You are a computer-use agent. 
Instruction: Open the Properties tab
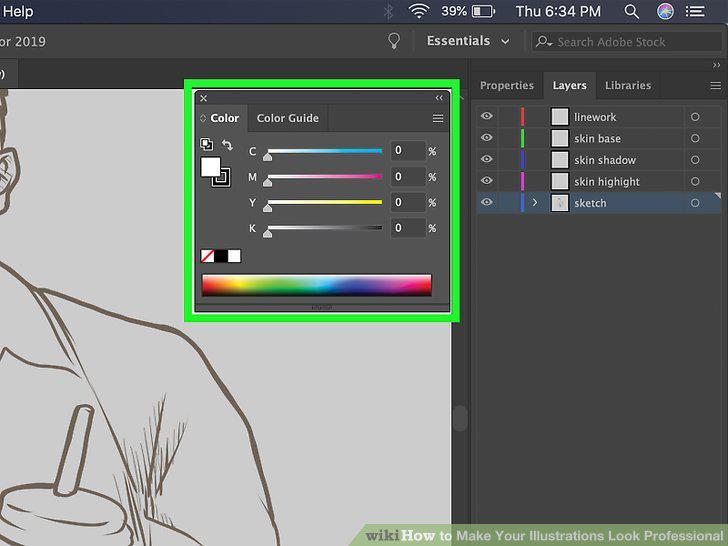click(507, 86)
